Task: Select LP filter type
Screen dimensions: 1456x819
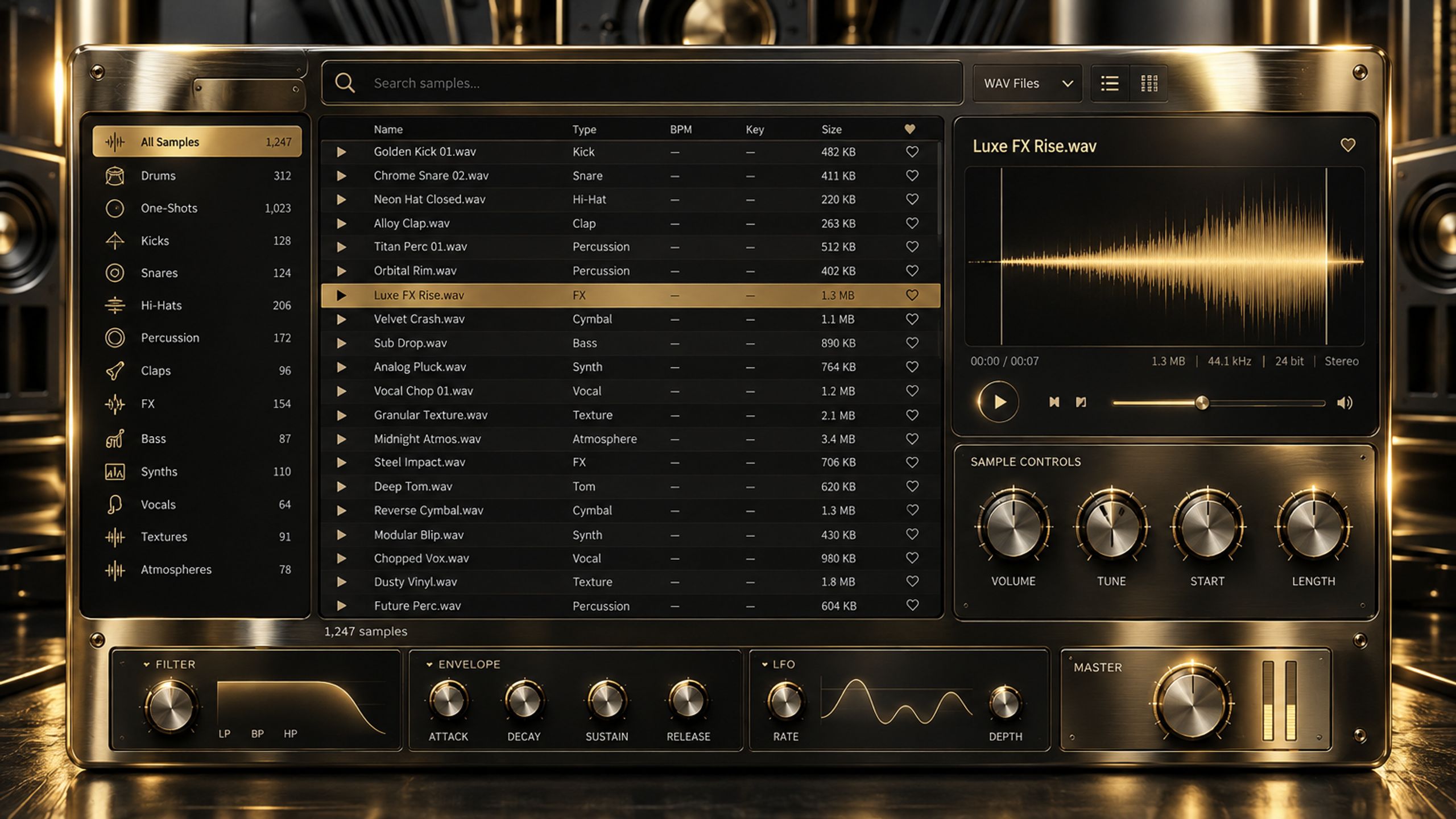Action: click(x=224, y=734)
